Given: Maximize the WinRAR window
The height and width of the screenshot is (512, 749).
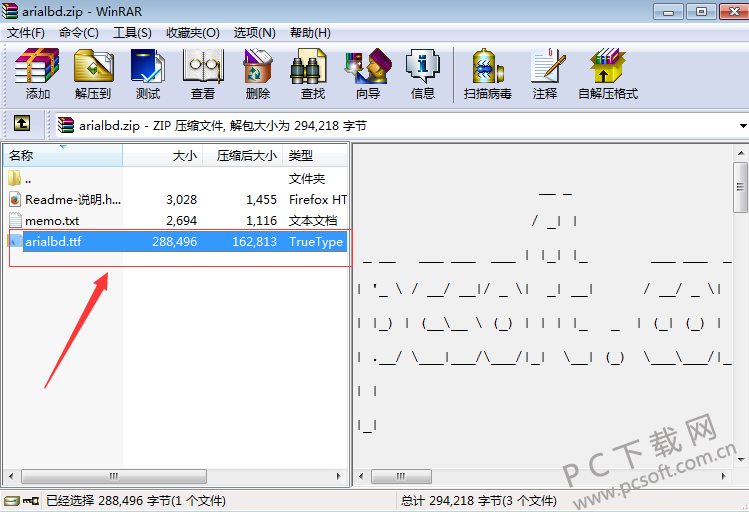Looking at the screenshot, I should click(x=701, y=11).
